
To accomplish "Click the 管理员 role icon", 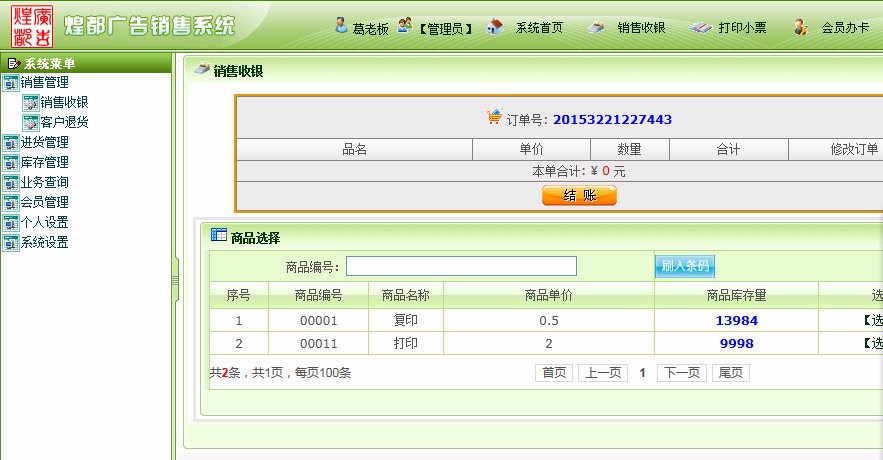I will click(404, 26).
